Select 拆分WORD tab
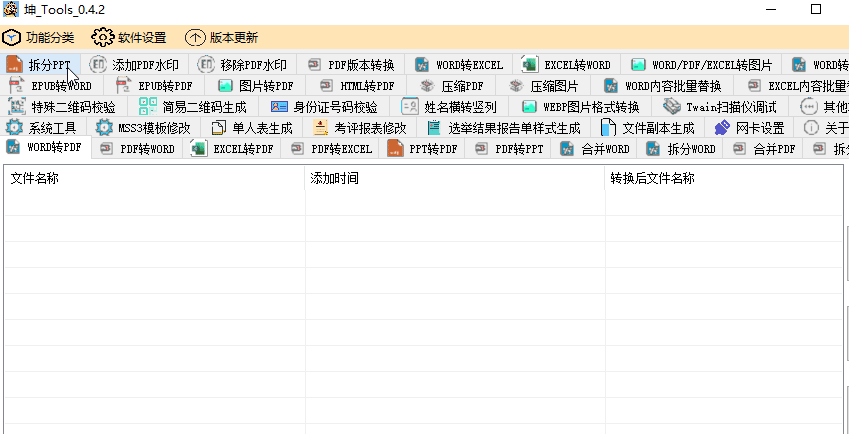The width and height of the screenshot is (849, 434). point(681,148)
